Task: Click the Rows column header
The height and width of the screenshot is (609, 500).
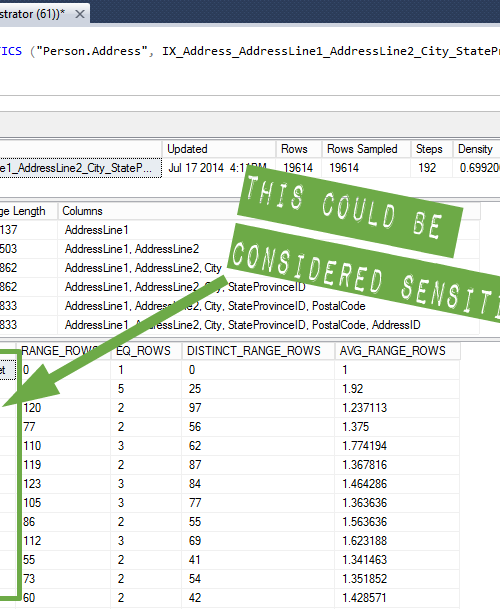Action: point(298,149)
